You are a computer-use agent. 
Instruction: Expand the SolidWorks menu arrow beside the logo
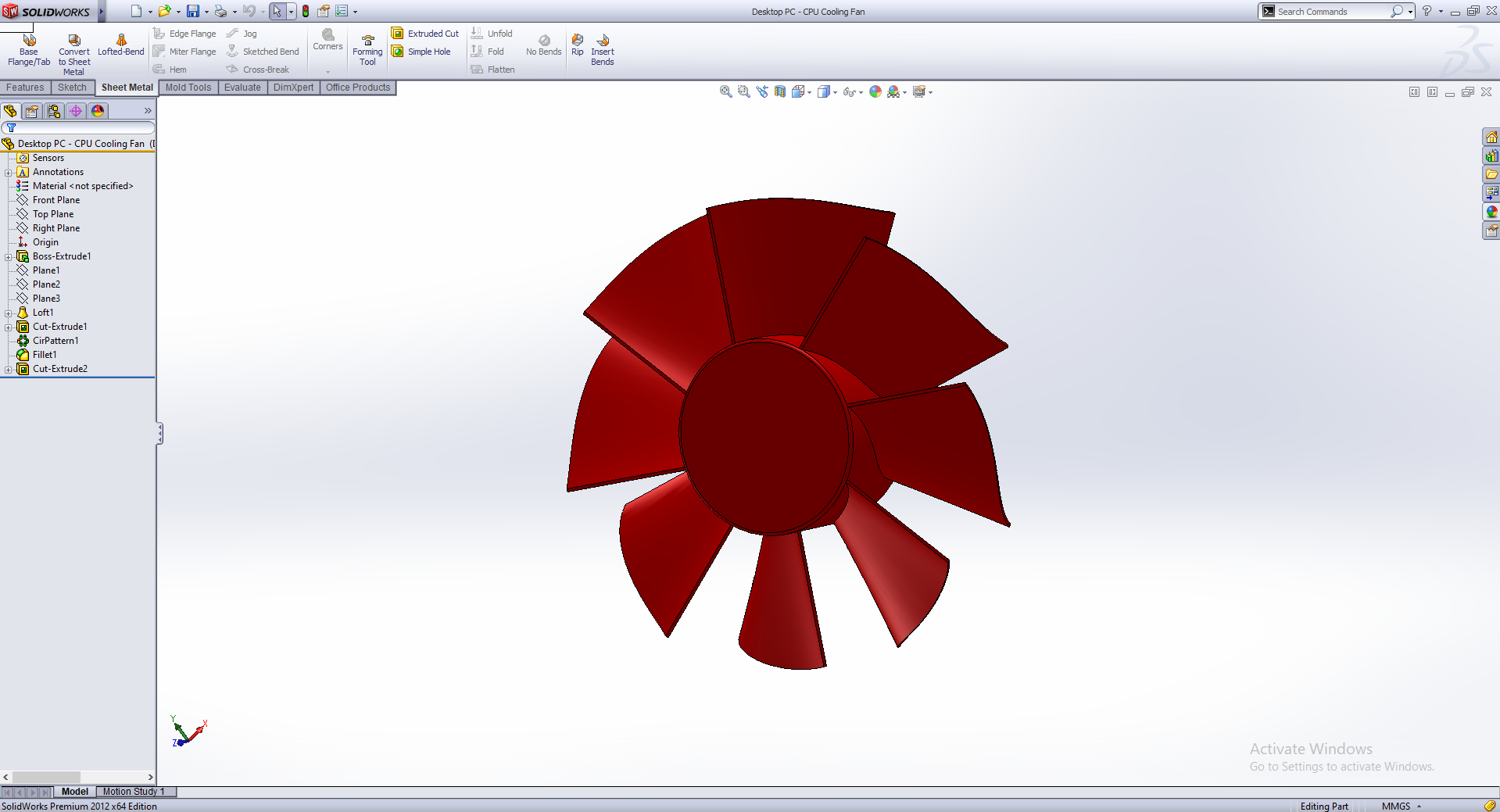tap(102, 11)
